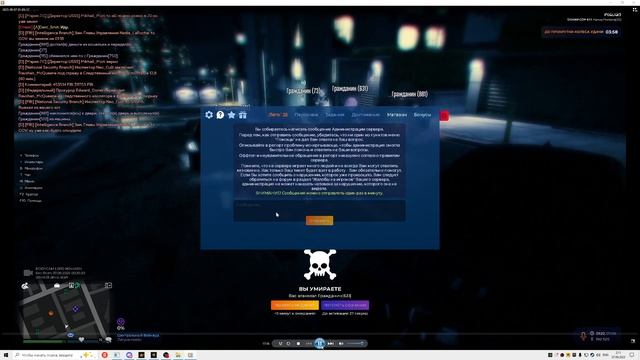Click the player compact-mode button in bottom corner
The image size is (640, 360).
(633, 341)
